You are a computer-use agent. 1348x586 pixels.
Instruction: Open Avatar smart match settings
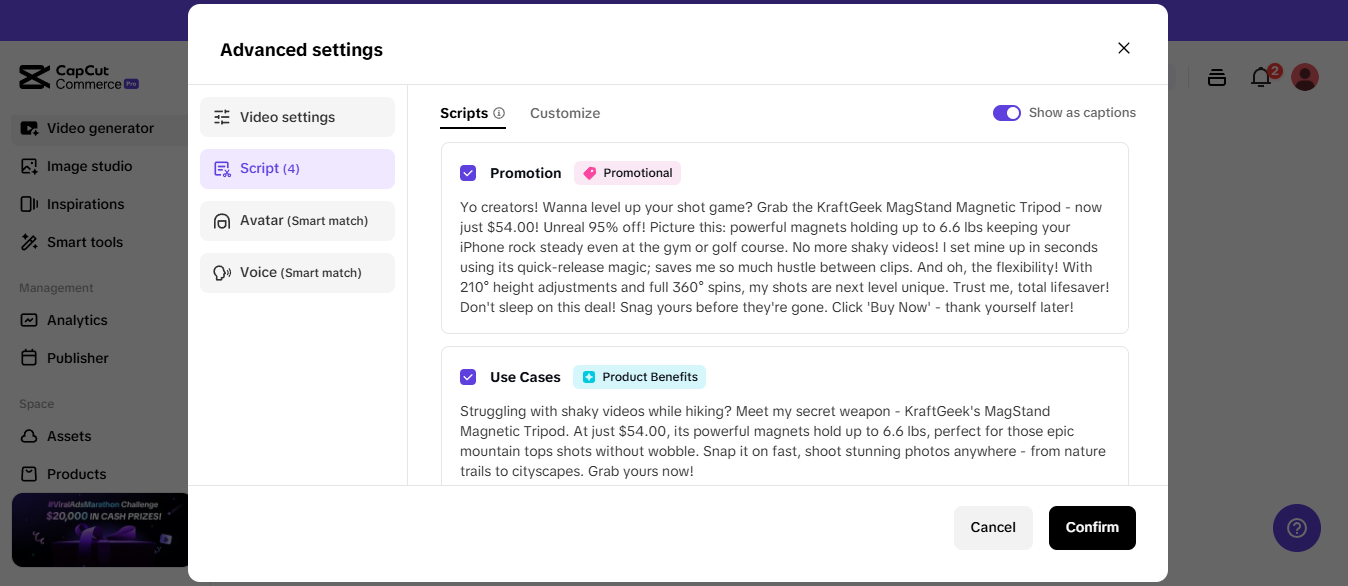[297, 221]
